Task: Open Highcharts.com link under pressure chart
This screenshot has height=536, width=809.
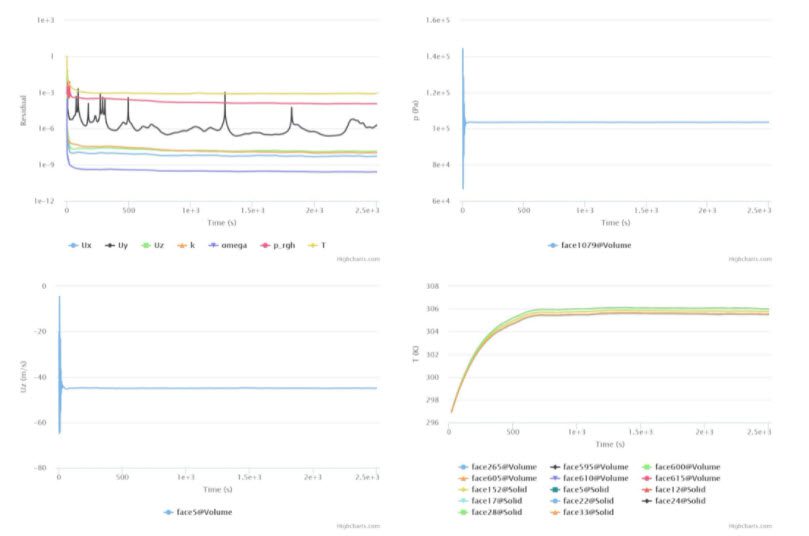Action: point(749,259)
